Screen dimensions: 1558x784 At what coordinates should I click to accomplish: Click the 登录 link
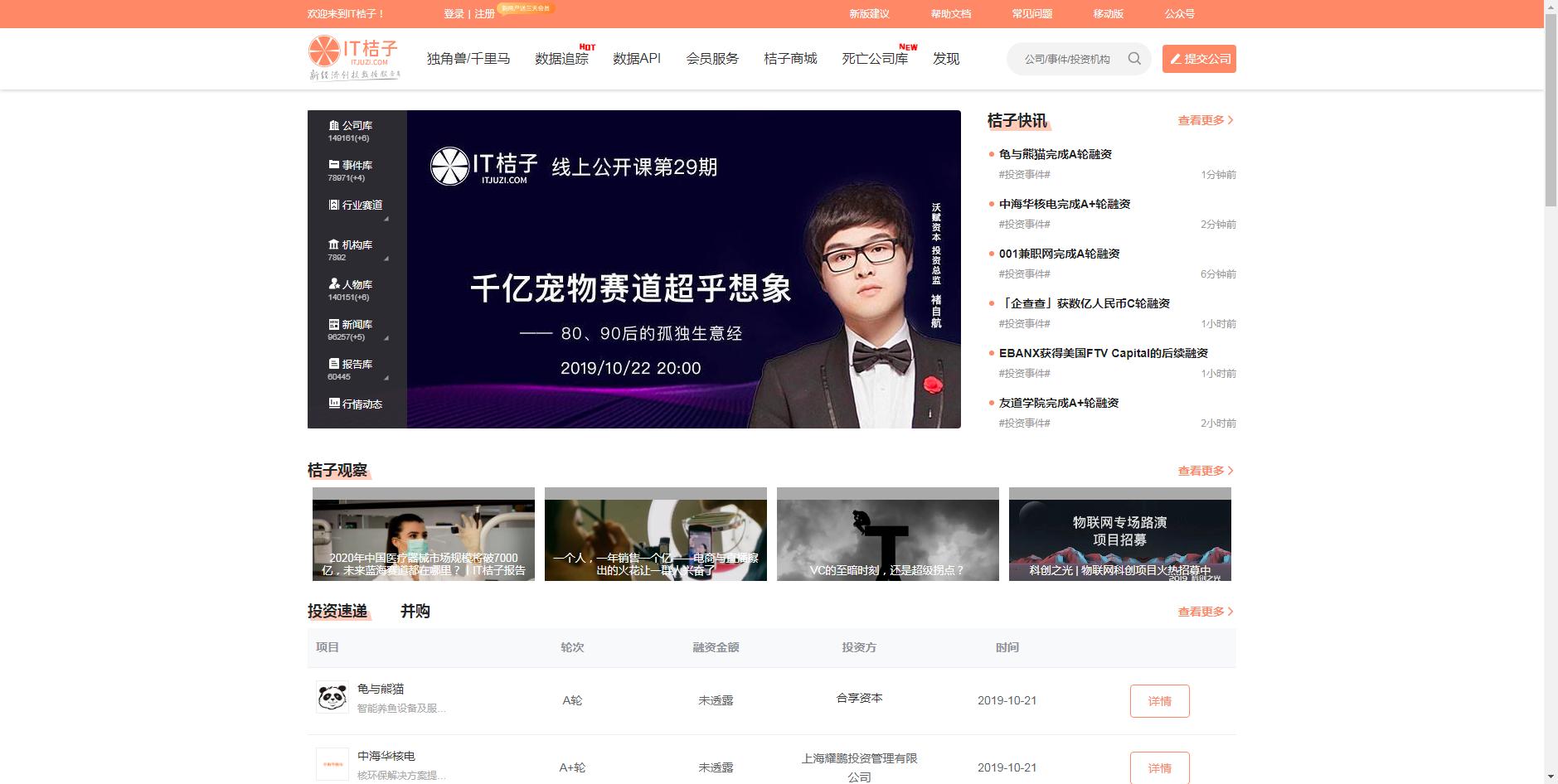pos(454,14)
